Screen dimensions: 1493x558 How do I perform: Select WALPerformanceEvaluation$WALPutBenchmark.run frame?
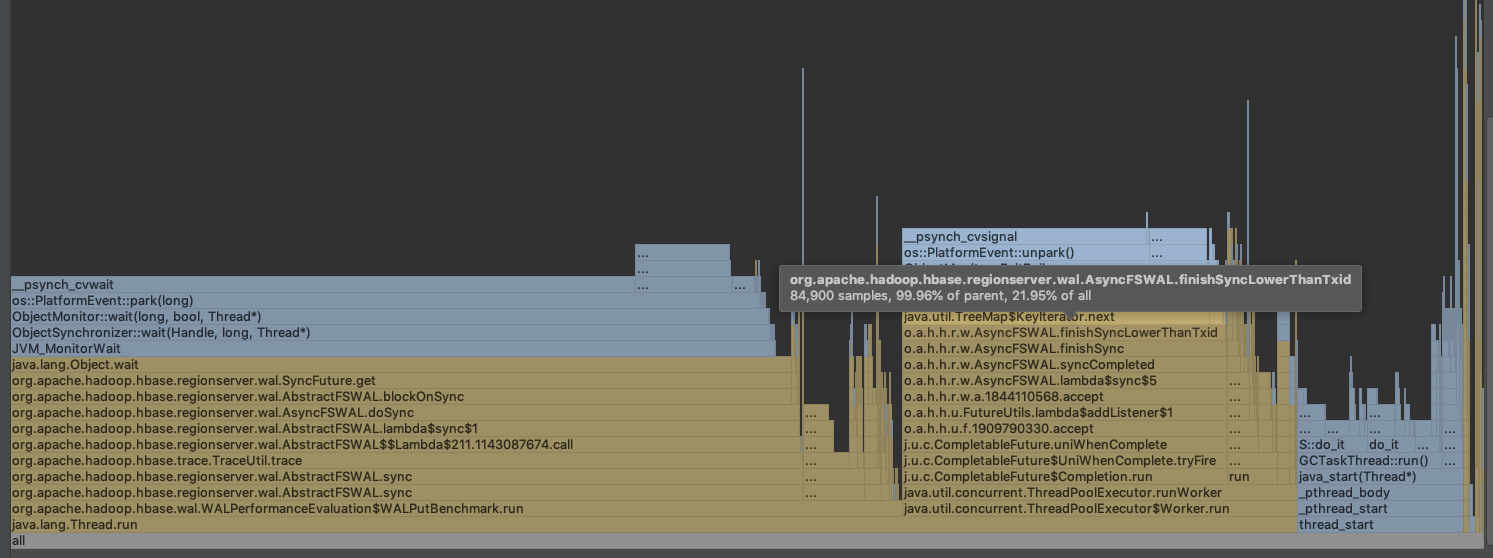456,509
